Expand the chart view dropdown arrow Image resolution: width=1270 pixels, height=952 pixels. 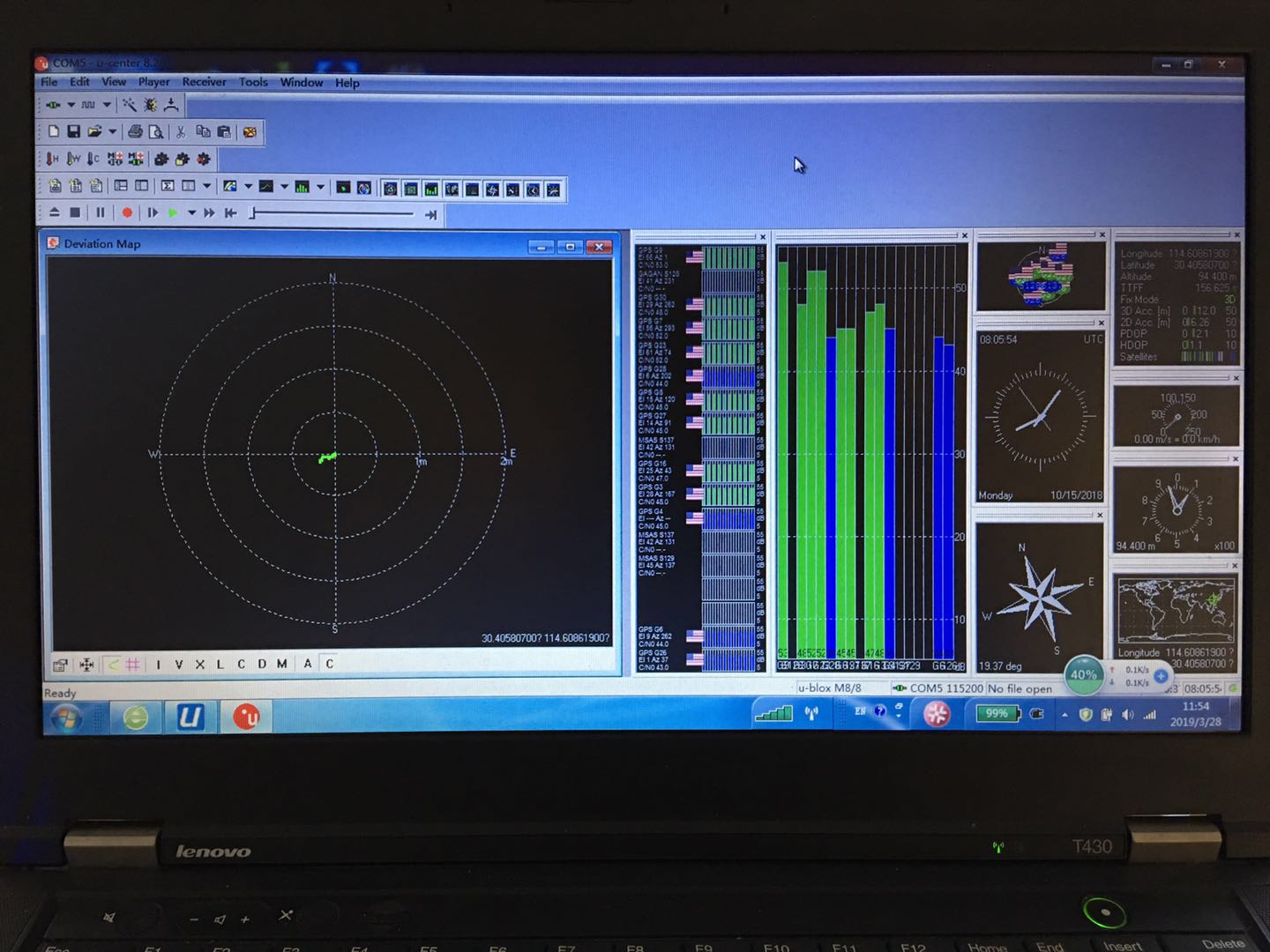click(x=284, y=186)
